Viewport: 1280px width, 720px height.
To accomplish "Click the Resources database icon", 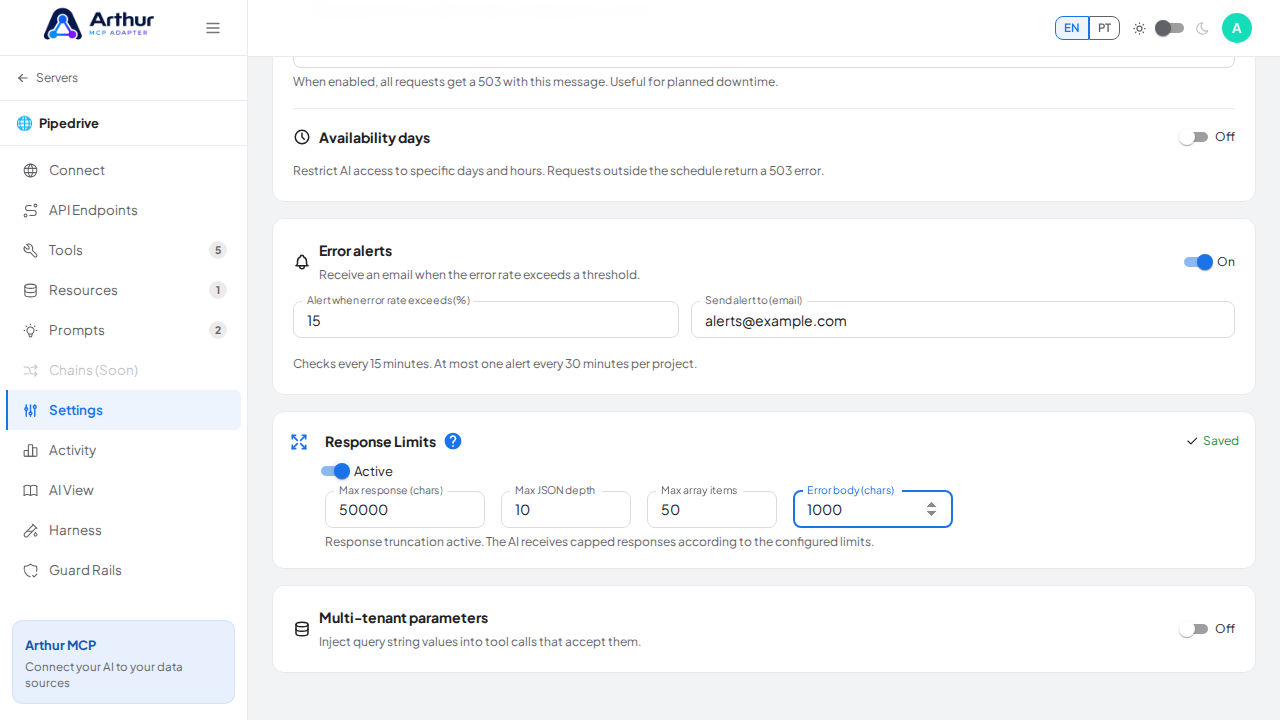I will [31, 290].
